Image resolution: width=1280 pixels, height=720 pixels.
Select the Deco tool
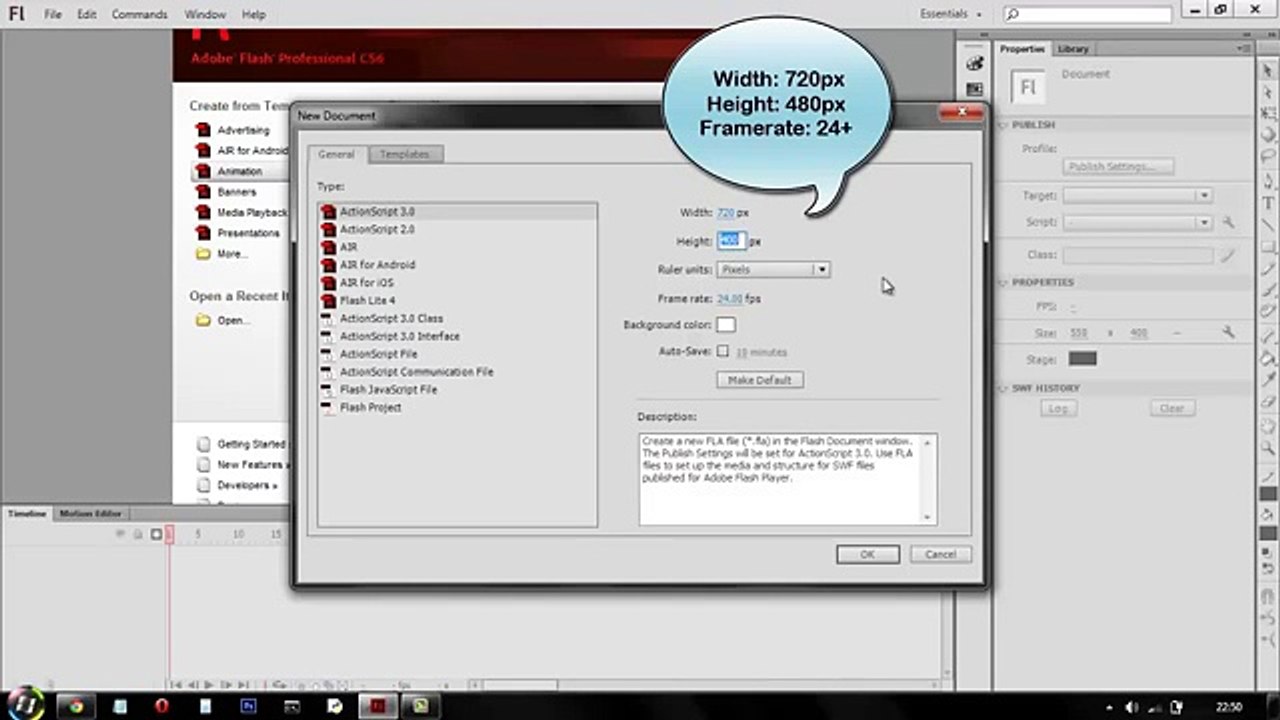pos(1268,313)
